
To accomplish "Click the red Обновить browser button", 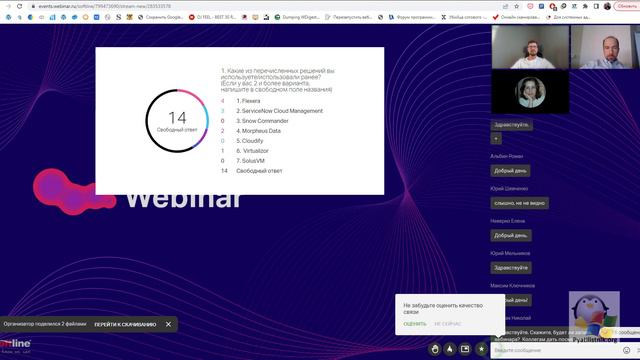I will tap(627, 6).
